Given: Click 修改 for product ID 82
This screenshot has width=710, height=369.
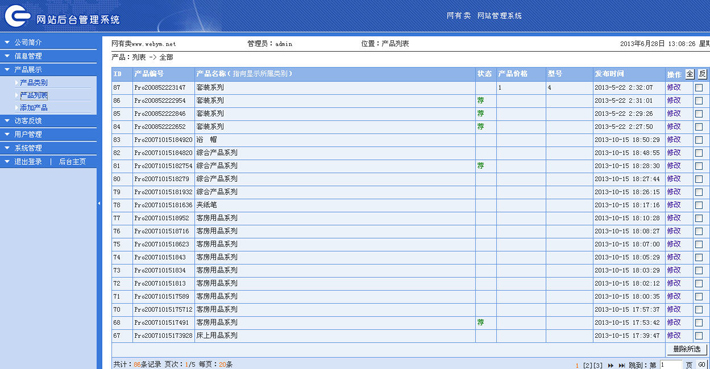Looking at the screenshot, I should click(674, 153).
